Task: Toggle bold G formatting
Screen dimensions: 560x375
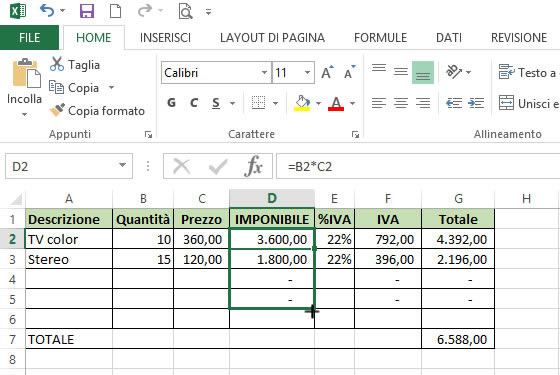Action: [x=171, y=103]
